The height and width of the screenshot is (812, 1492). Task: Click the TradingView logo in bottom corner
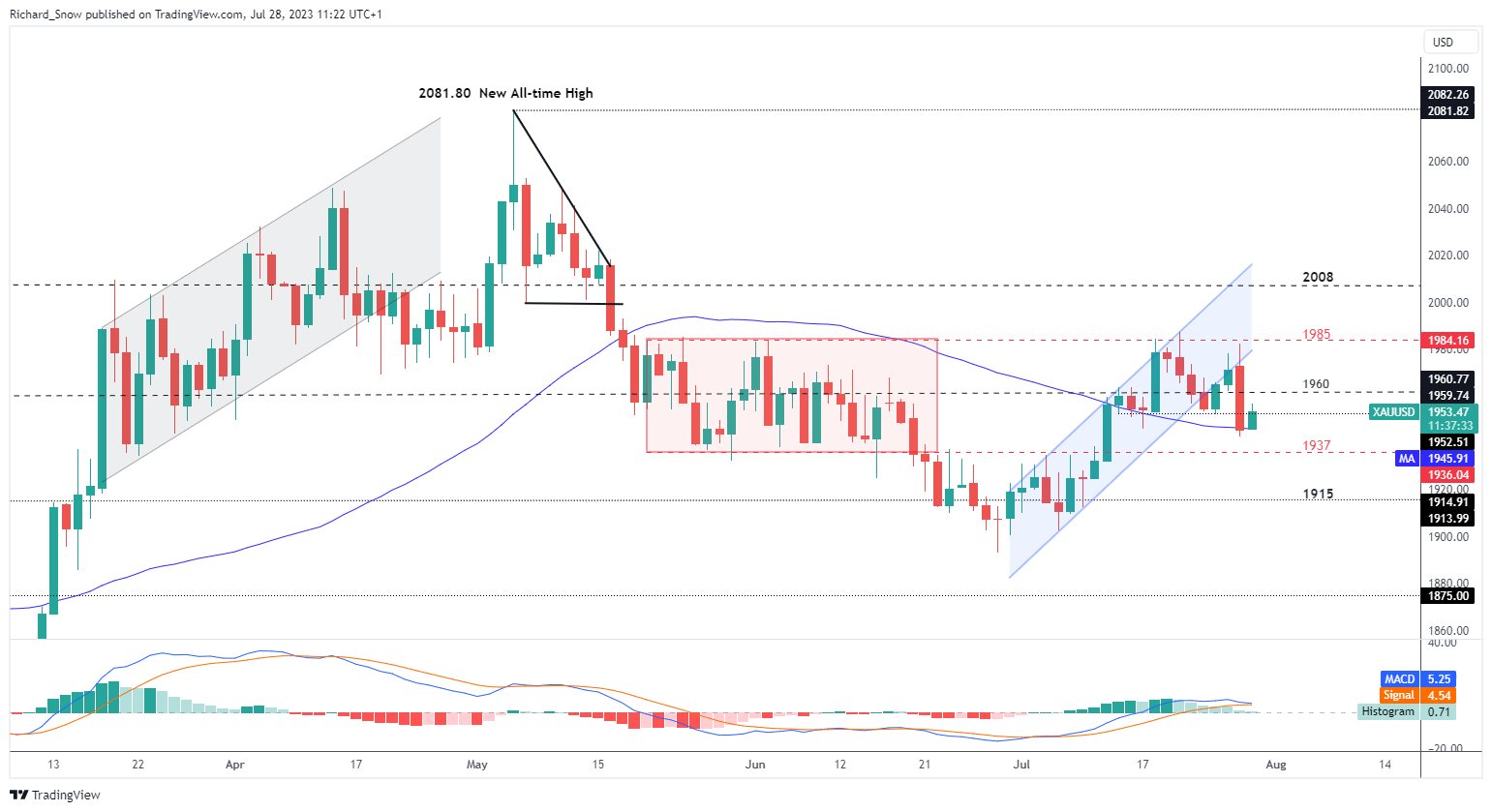pos(56,795)
